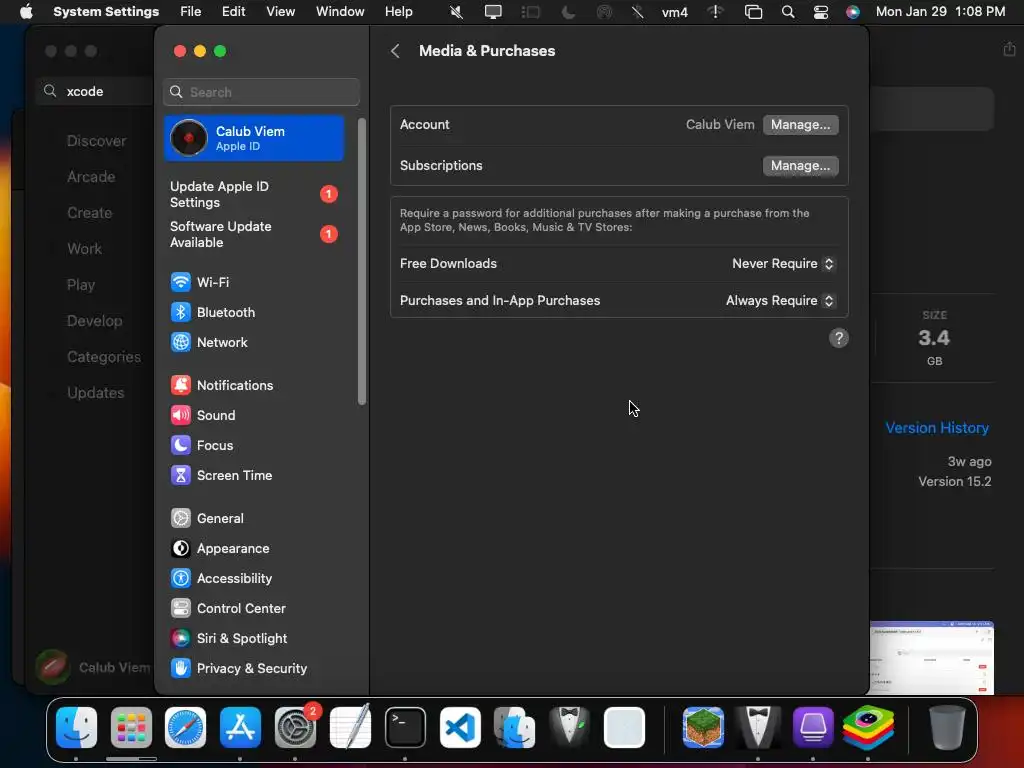
Task: Click App Store xcode search field
Action: 95,91
